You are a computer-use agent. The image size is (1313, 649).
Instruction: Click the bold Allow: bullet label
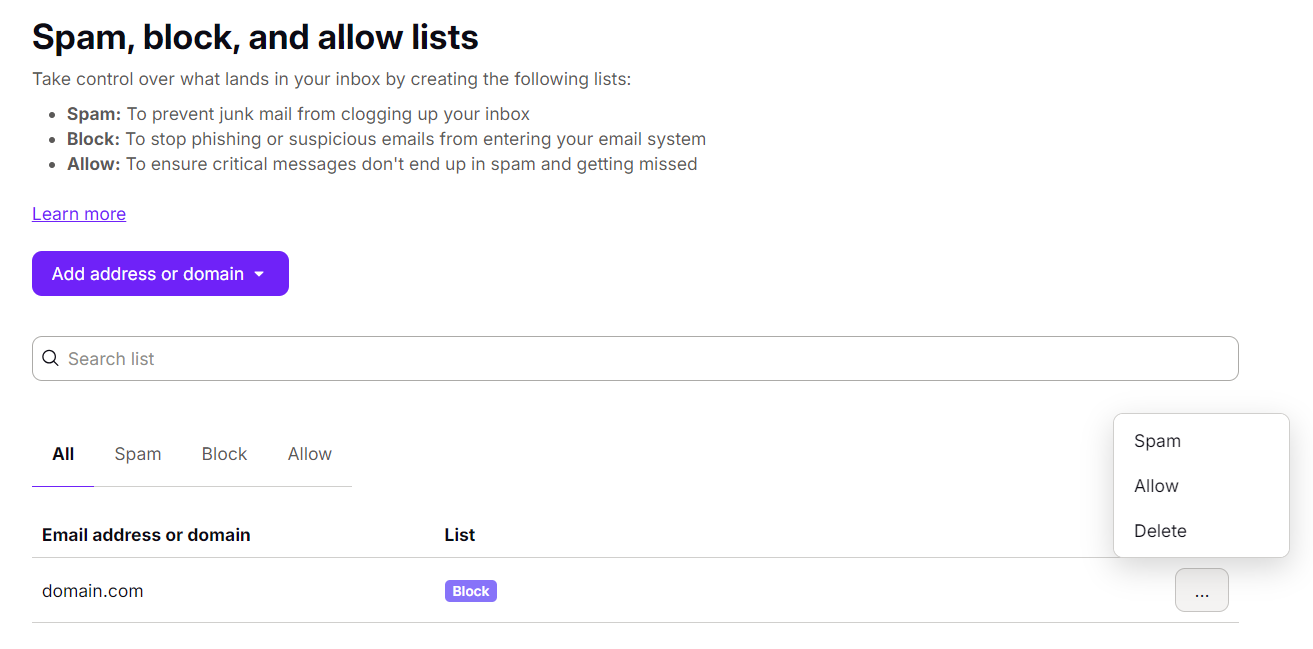[x=94, y=164]
